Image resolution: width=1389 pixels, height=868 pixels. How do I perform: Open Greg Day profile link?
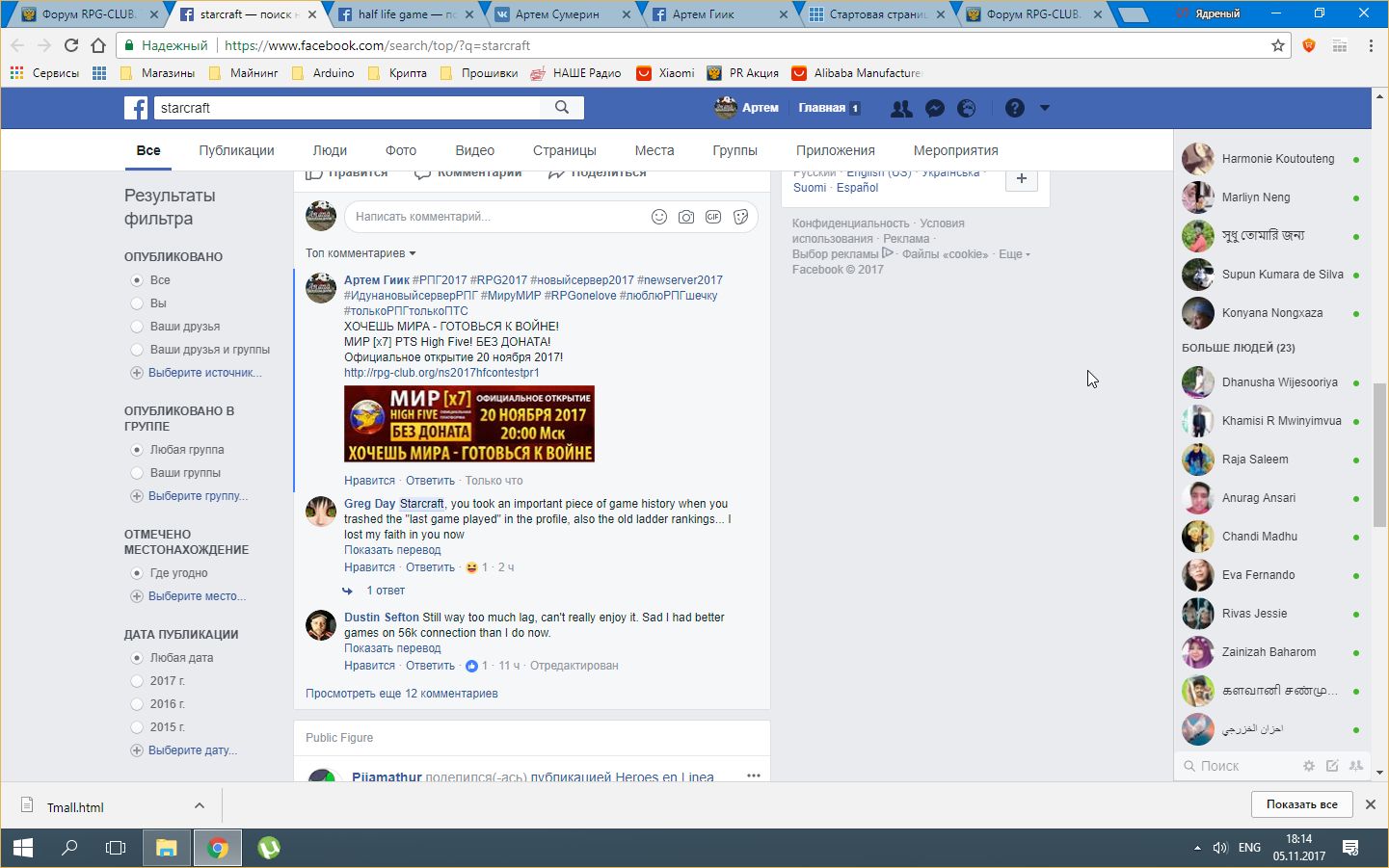click(369, 504)
